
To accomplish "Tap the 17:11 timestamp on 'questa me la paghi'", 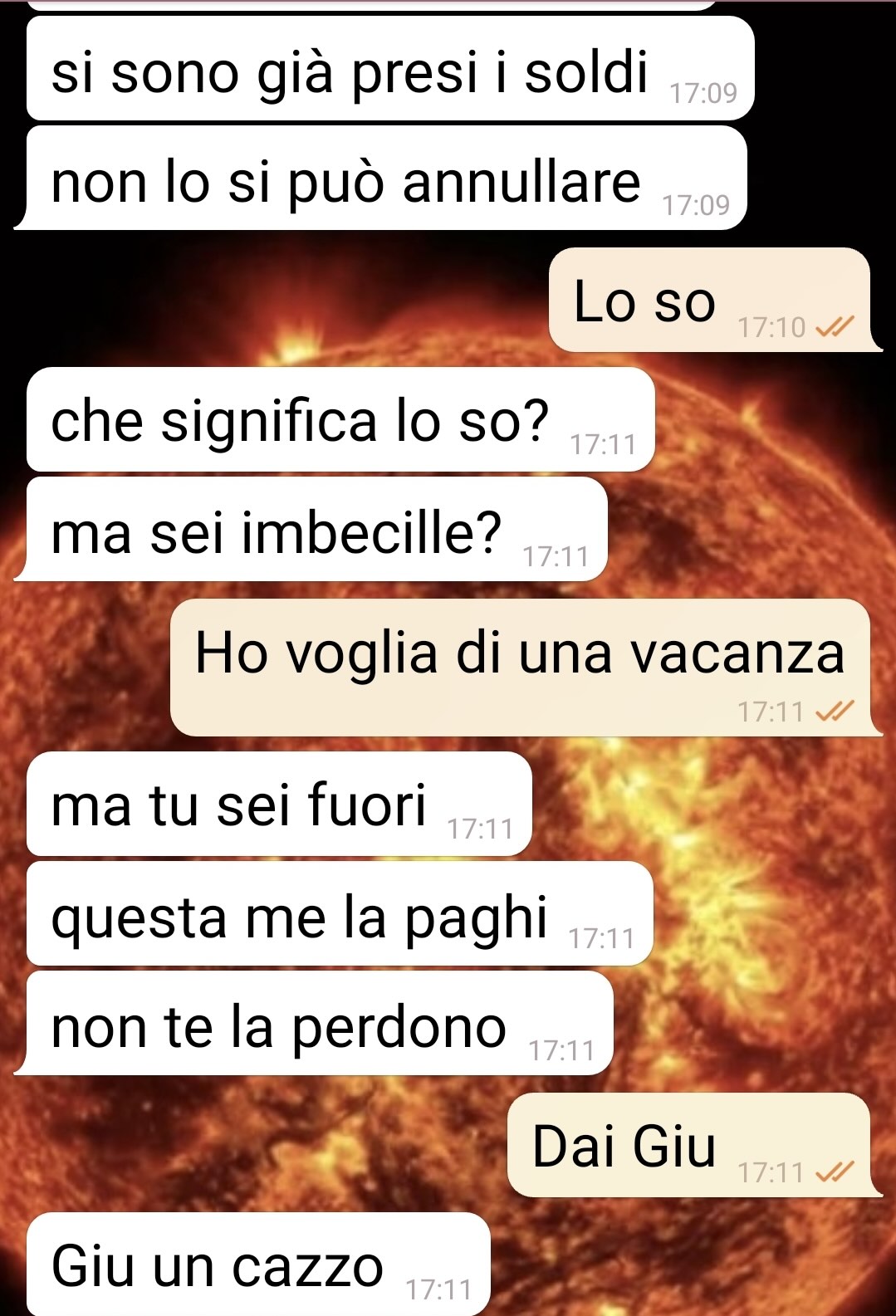I will [601, 938].
